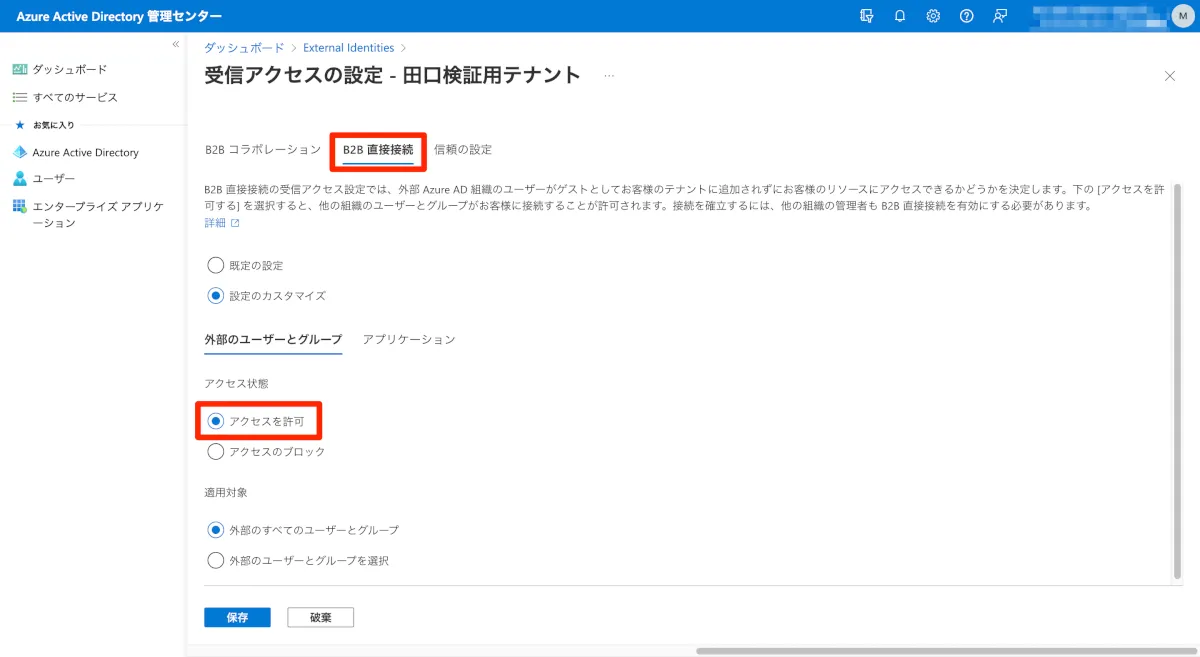This screenshot has height=657, width=1200.
Task: Collapse the left sidebar menu
Action: coord(175,44)
